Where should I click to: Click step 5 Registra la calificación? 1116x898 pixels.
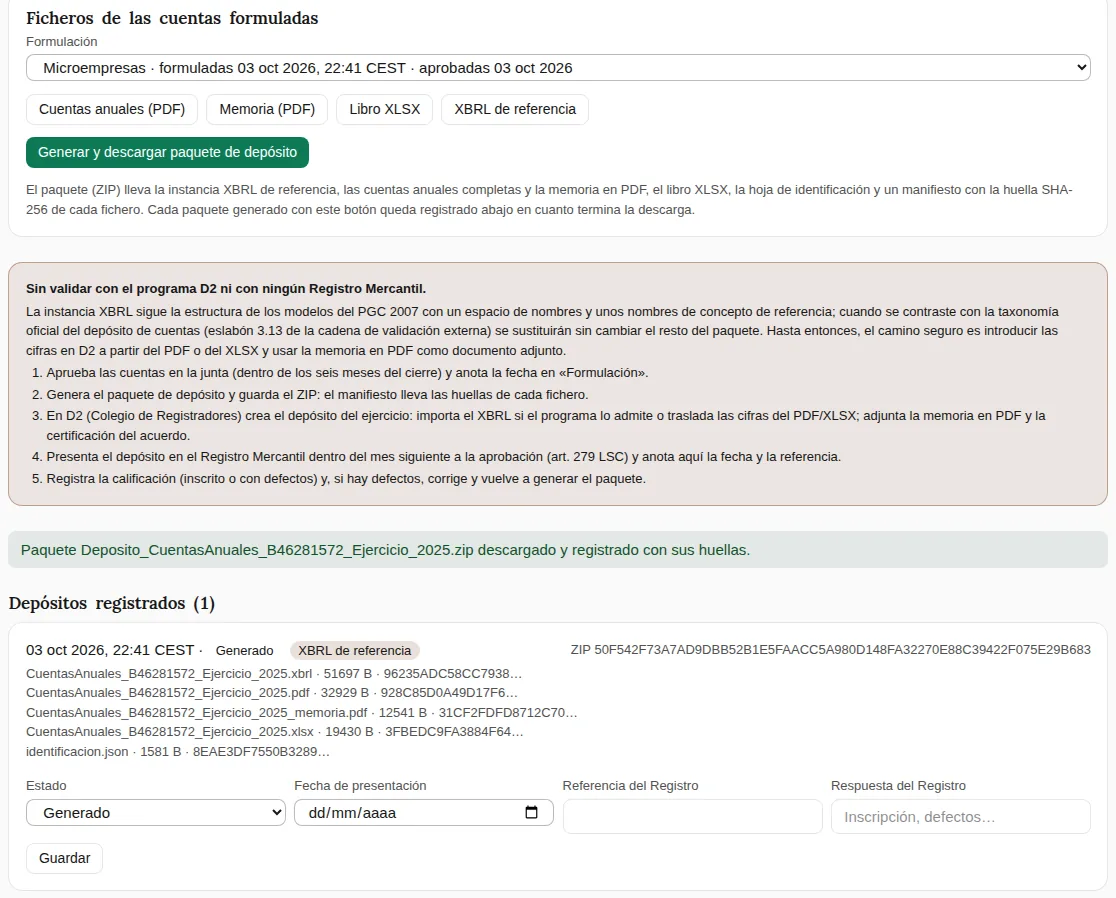tap(346, 479)
